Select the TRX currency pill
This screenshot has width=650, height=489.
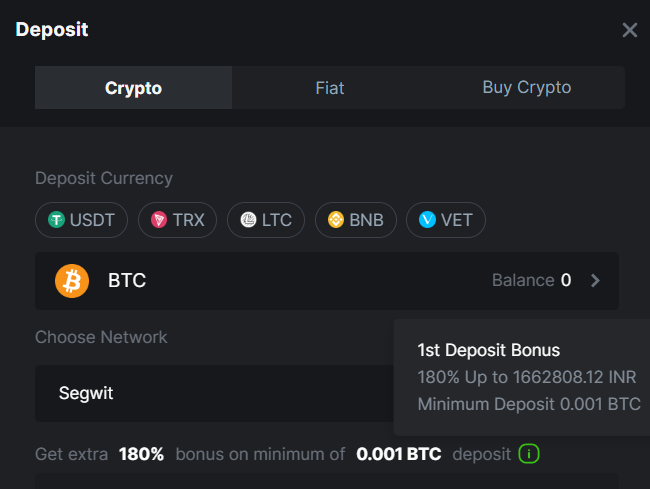[177, 220]
